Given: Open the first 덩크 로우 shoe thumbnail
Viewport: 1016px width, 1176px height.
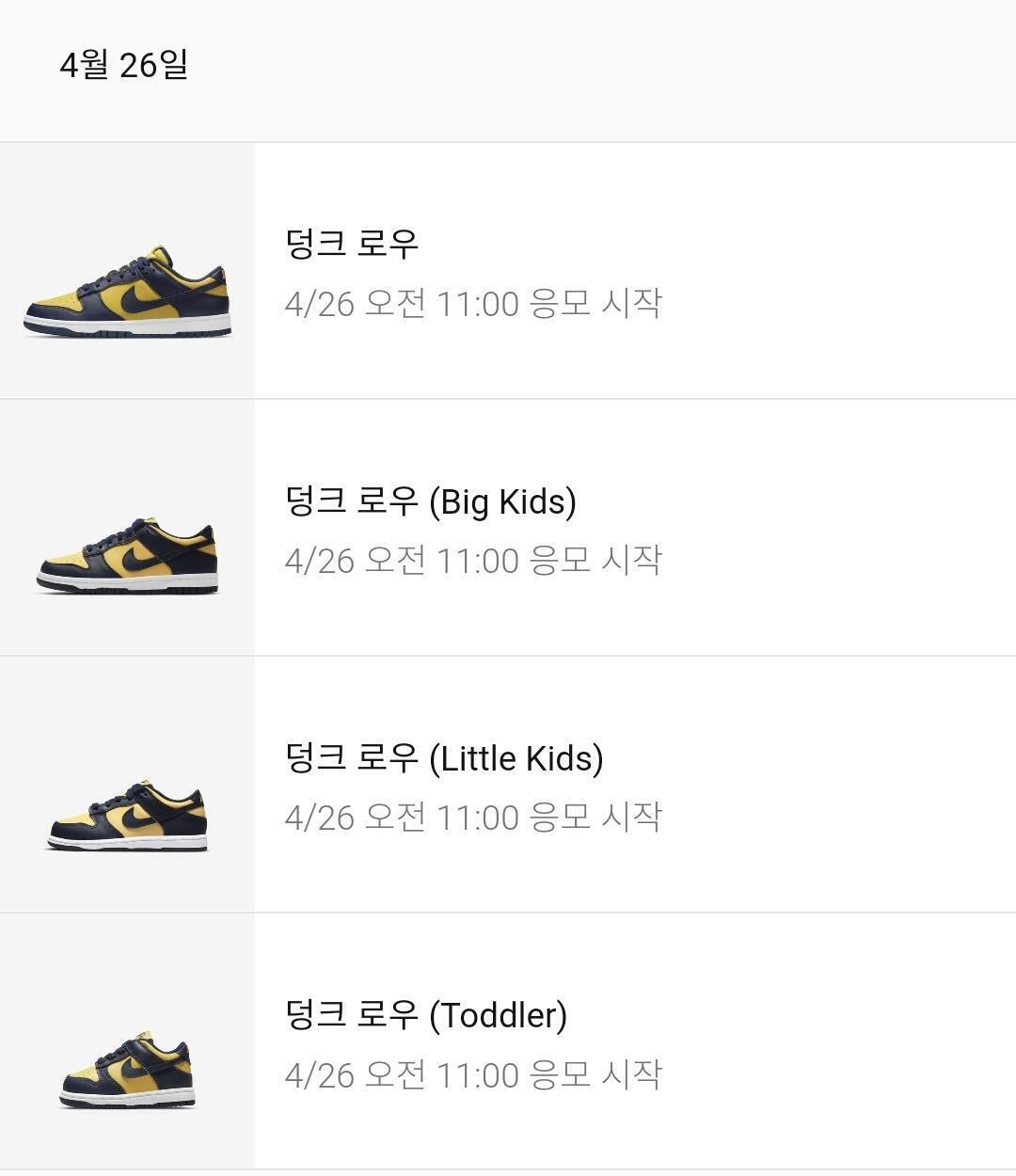Looking at the screenshot, I should (127, 292).
